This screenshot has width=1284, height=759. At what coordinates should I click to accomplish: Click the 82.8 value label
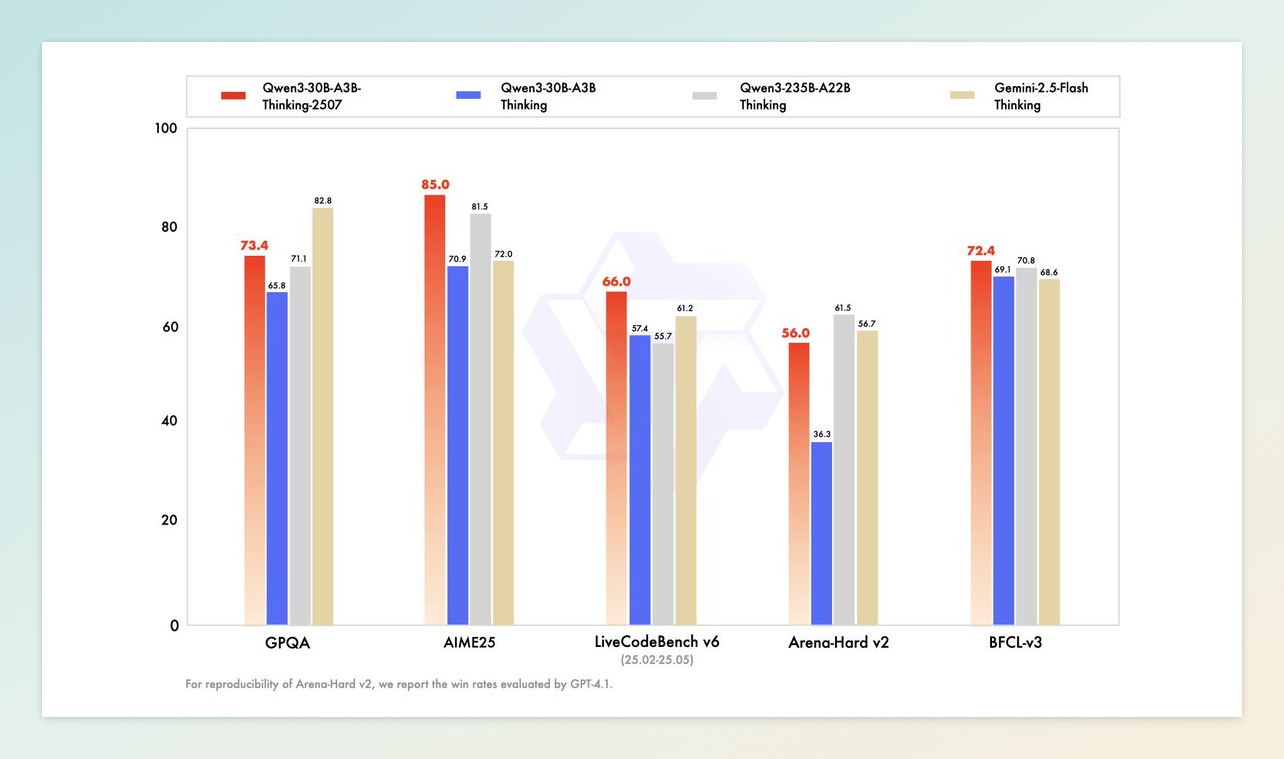click(323, 201)
